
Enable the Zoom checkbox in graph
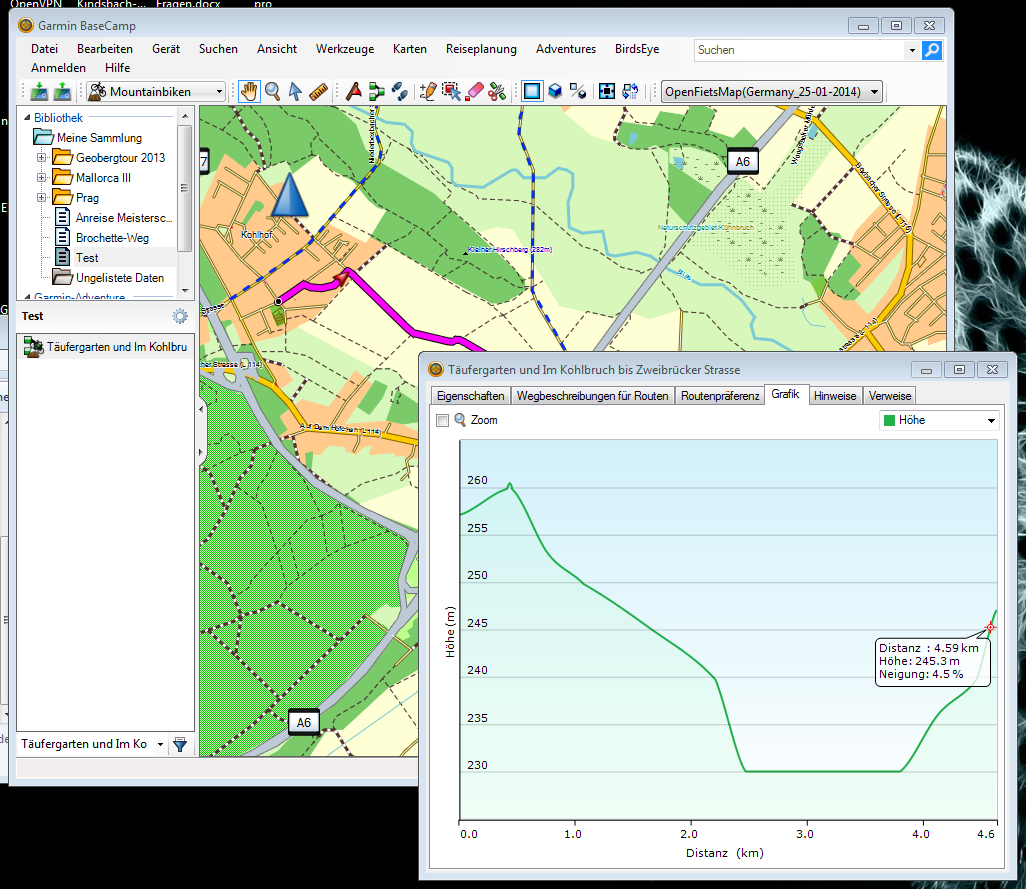pos(442,421)
